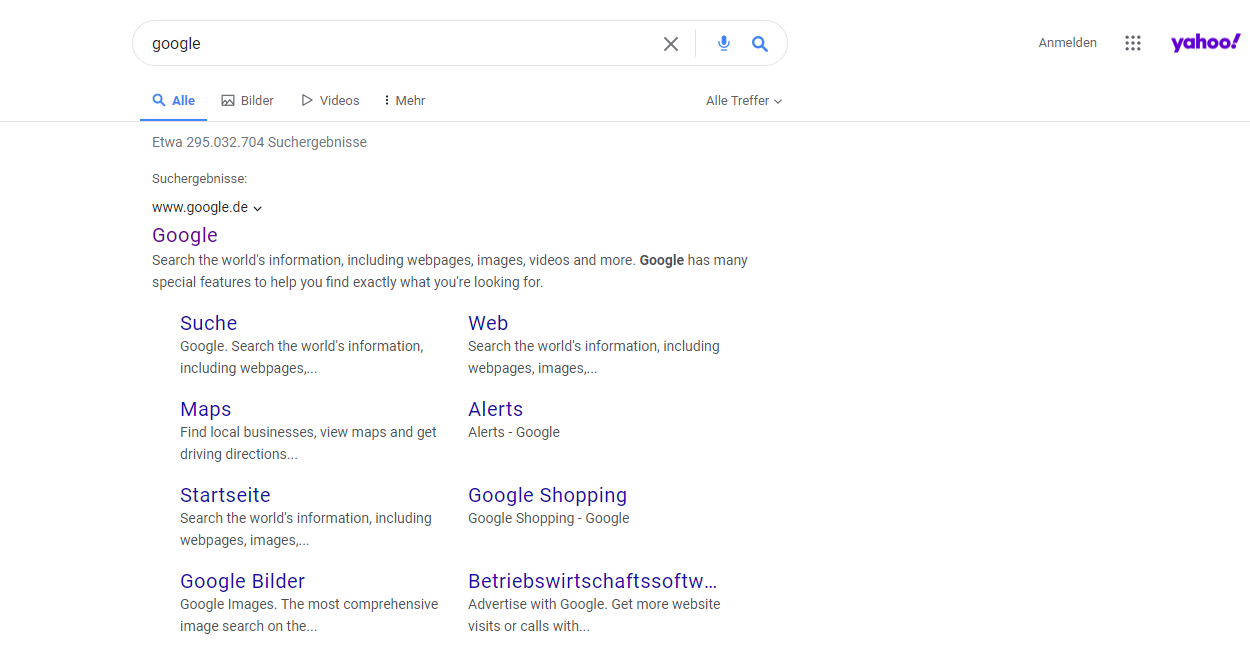Open the Suche sitelink

pyautogui.click(x=208, y=323)
